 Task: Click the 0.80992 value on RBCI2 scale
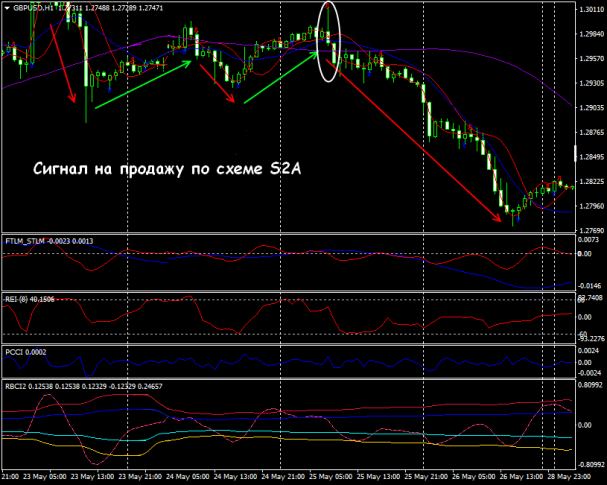(590, 385)
